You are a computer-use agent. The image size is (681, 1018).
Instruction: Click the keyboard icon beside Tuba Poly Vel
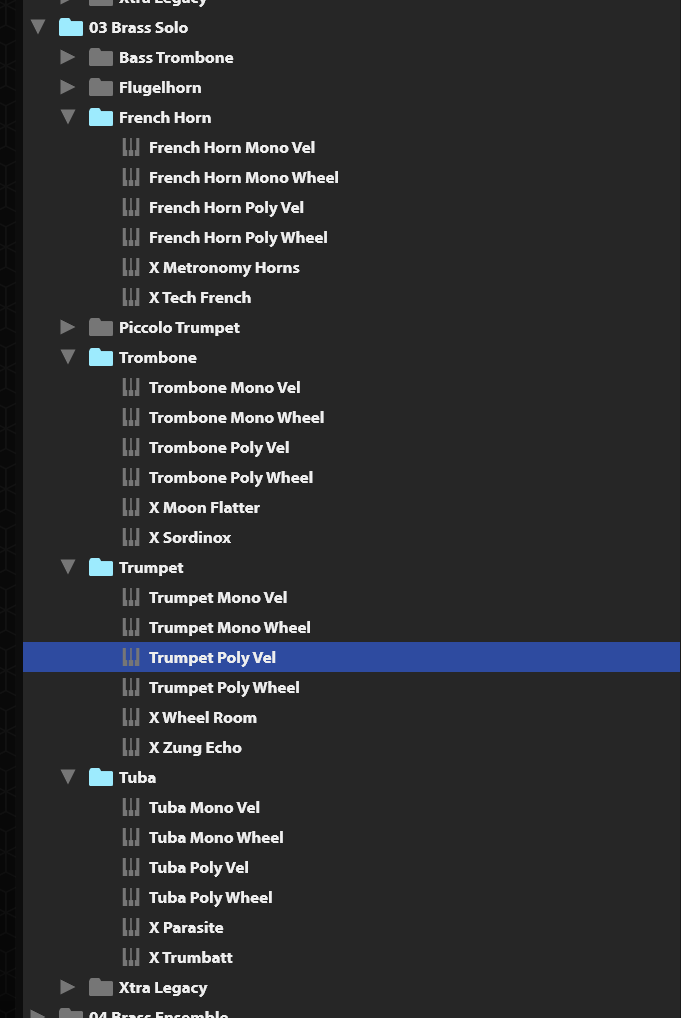click(x=131, y=867)
